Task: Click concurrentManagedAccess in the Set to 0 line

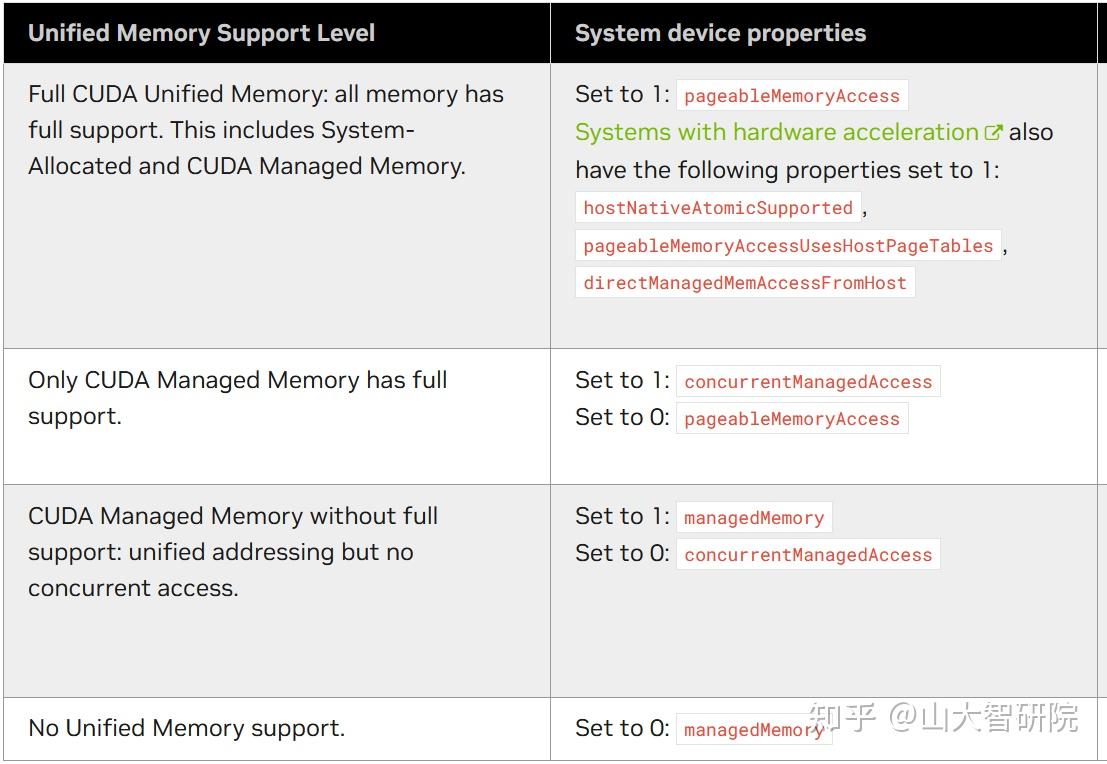Action: click(x=808, y=554)
